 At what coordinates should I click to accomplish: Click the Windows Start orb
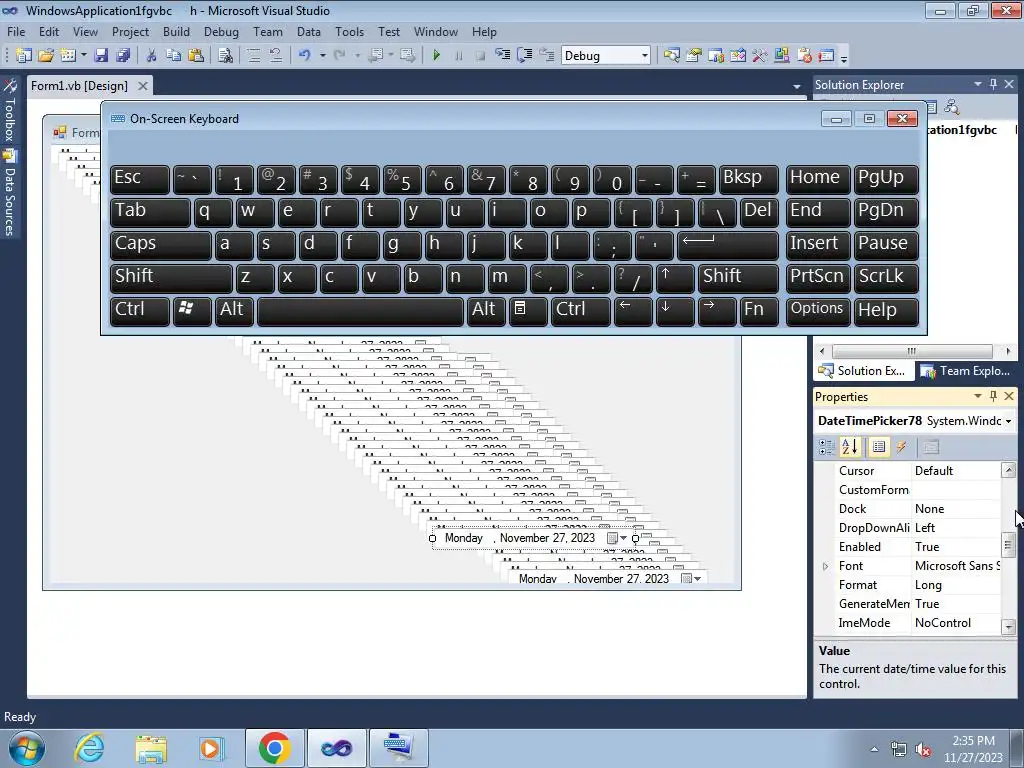27,748
